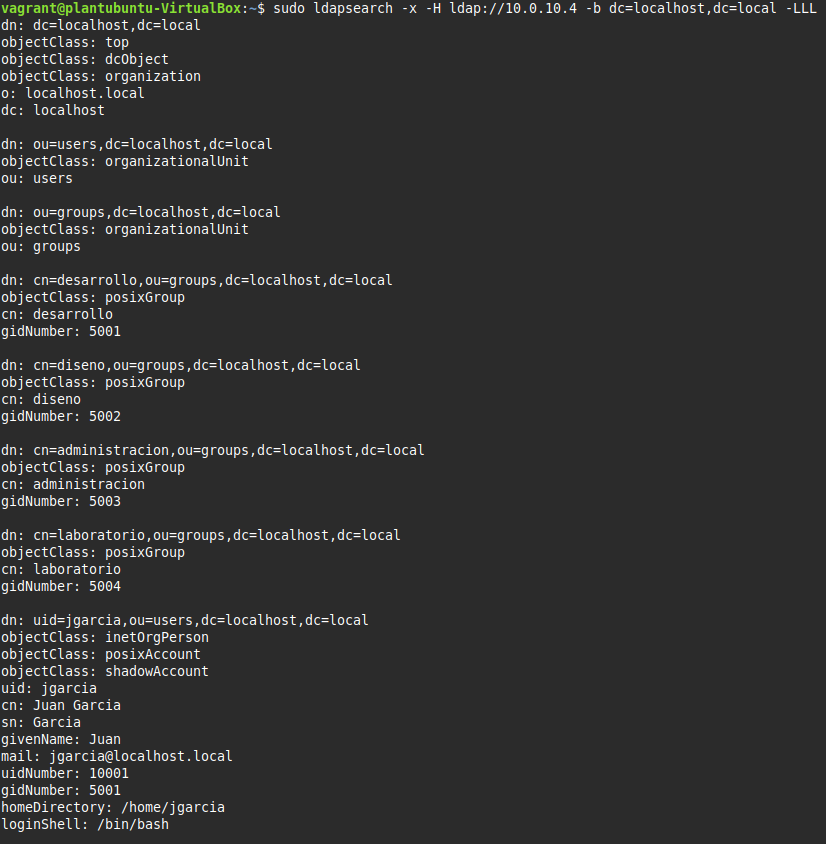Screen dimensions: 826x844
Task: Click the 'gidNumber: 5003' line
Action: coord(61,501)
